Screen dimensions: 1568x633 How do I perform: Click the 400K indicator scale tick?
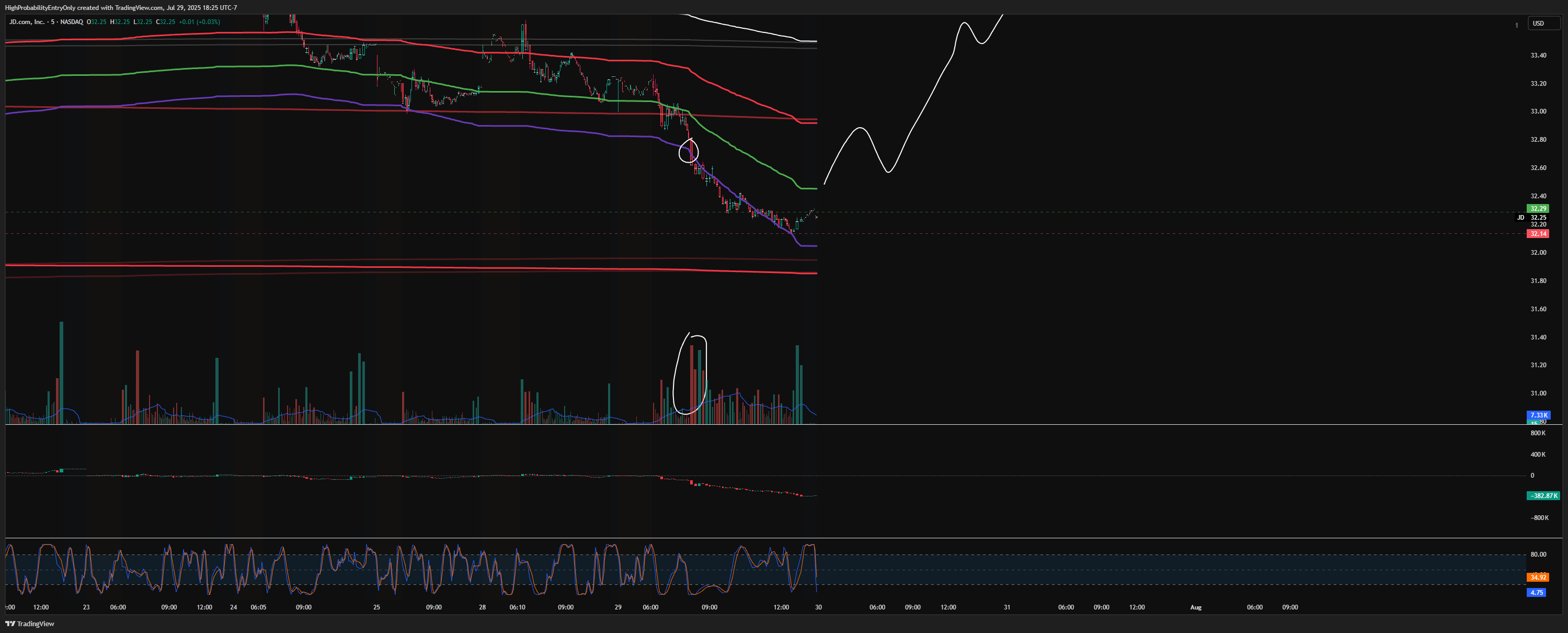click(x=1538, y=455)
